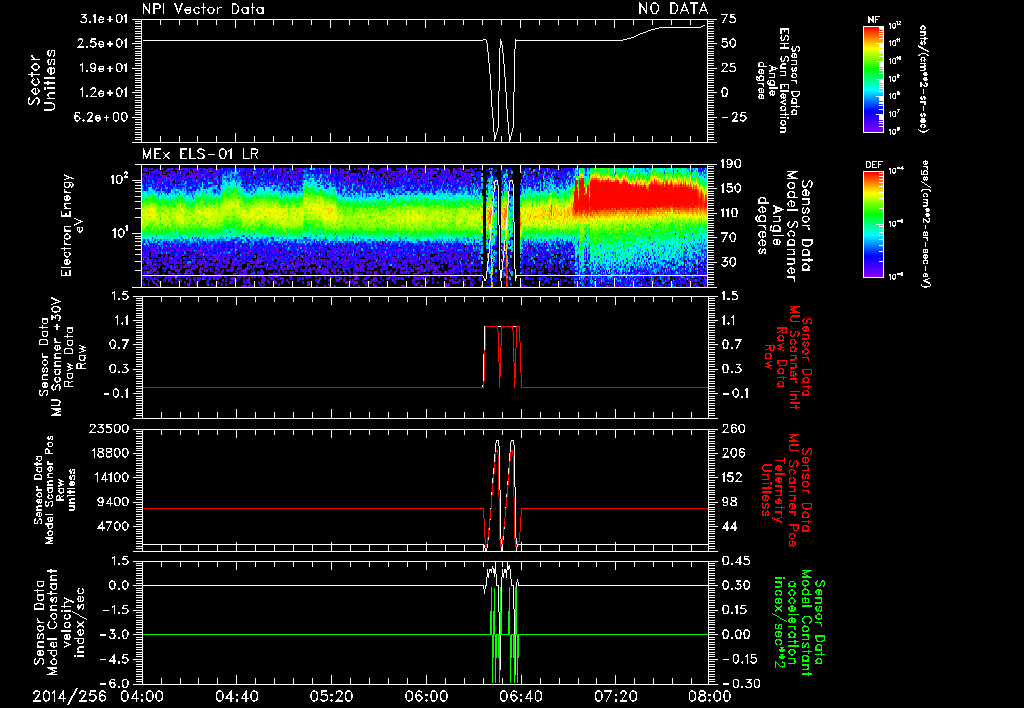Select the 06:40 time axis label
This screenshot has width=1024, height=708.
(x=519, y=696)
